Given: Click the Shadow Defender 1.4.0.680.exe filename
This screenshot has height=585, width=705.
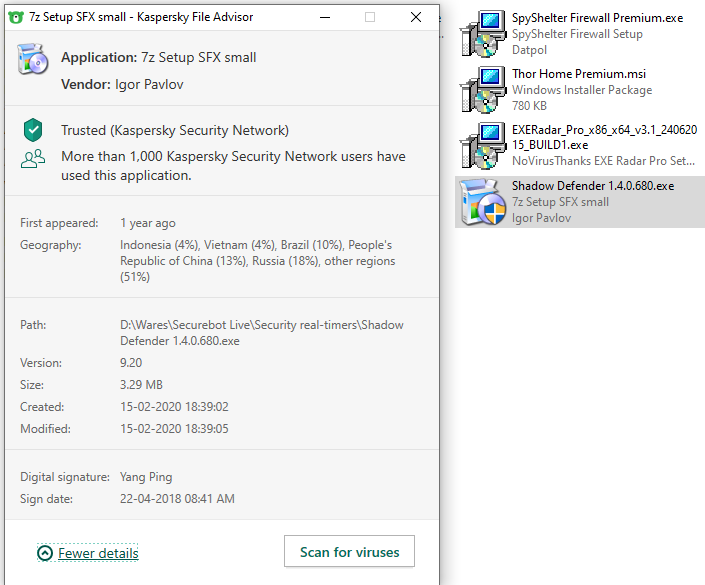Looking at the screenshot, I should pos(593,186).
